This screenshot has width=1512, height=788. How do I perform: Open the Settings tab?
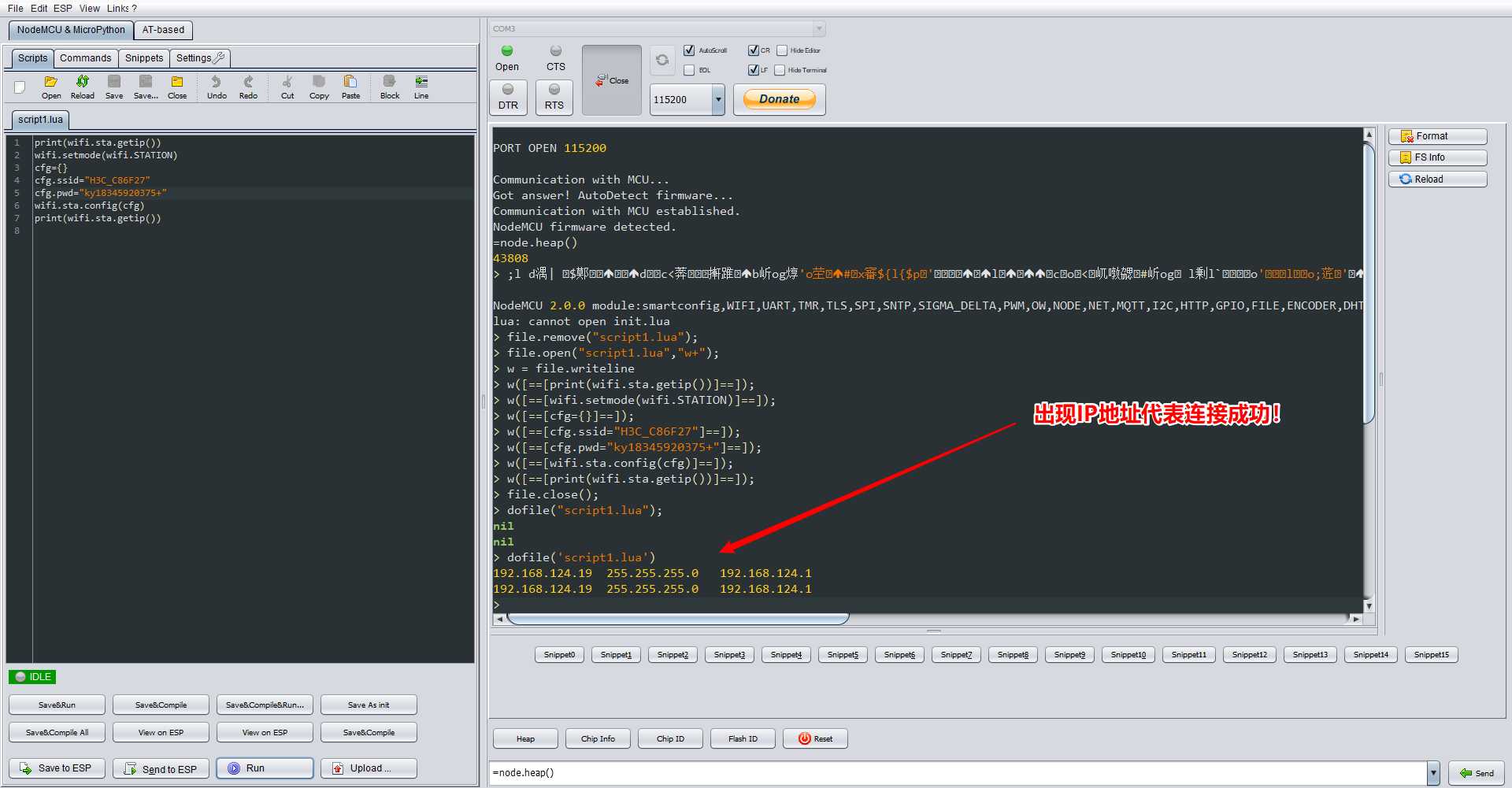(200, 58)
